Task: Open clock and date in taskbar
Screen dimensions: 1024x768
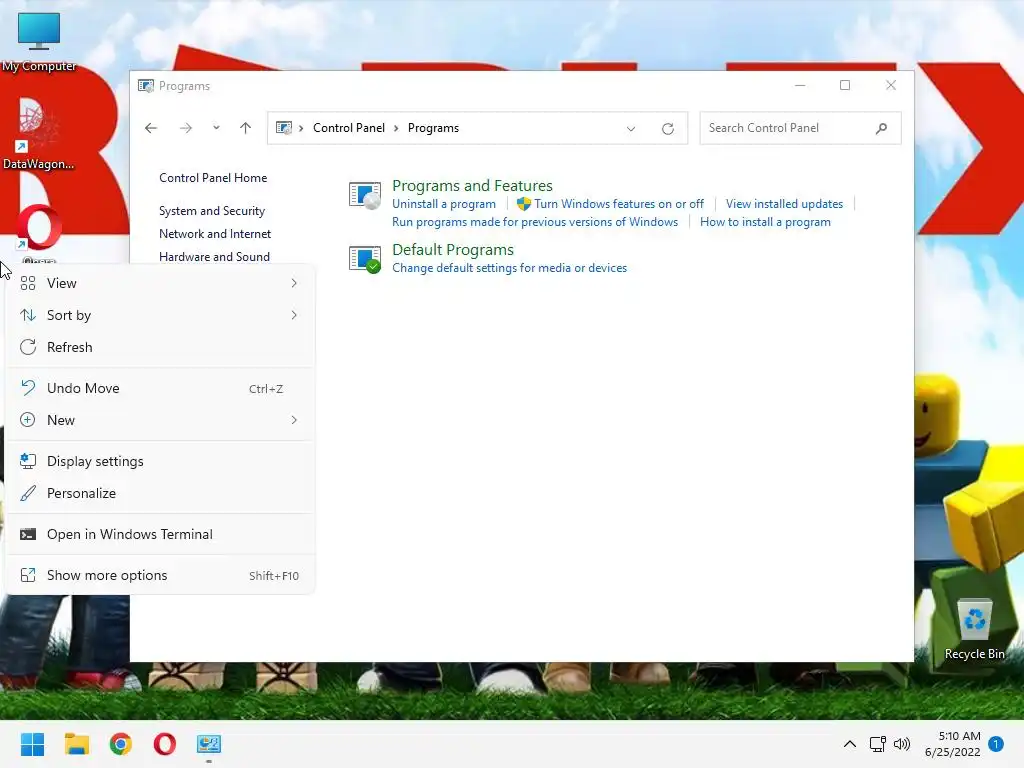Action: [x=953, y=744]
